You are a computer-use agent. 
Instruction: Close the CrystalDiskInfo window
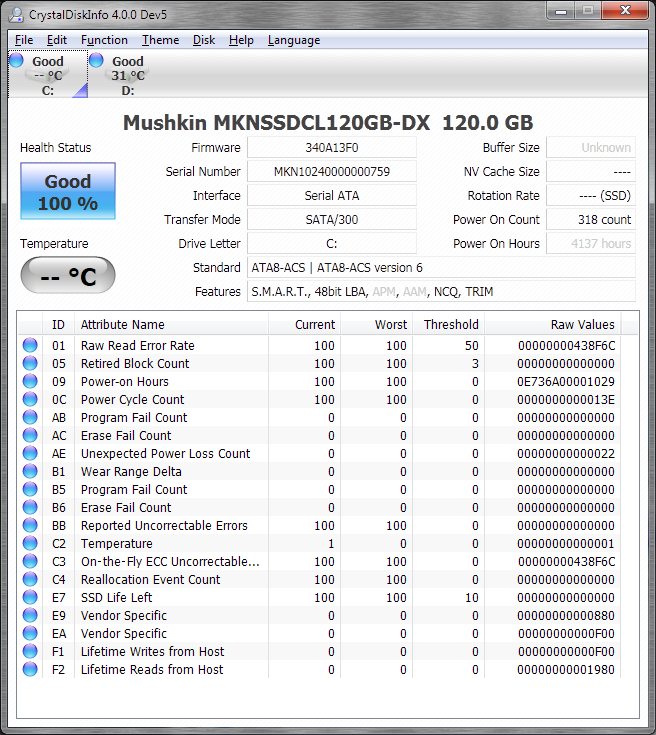[x=625, y=10]
